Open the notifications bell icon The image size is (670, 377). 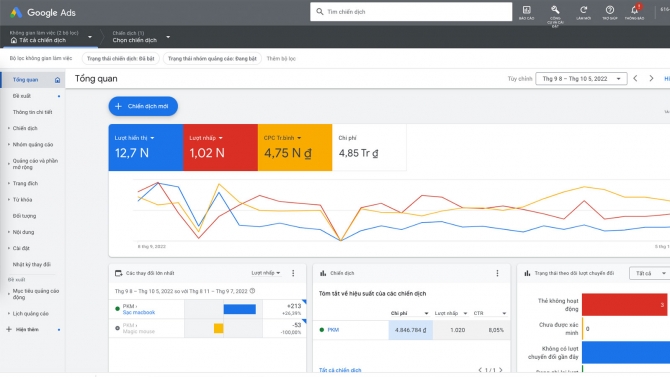pos(635,9)
